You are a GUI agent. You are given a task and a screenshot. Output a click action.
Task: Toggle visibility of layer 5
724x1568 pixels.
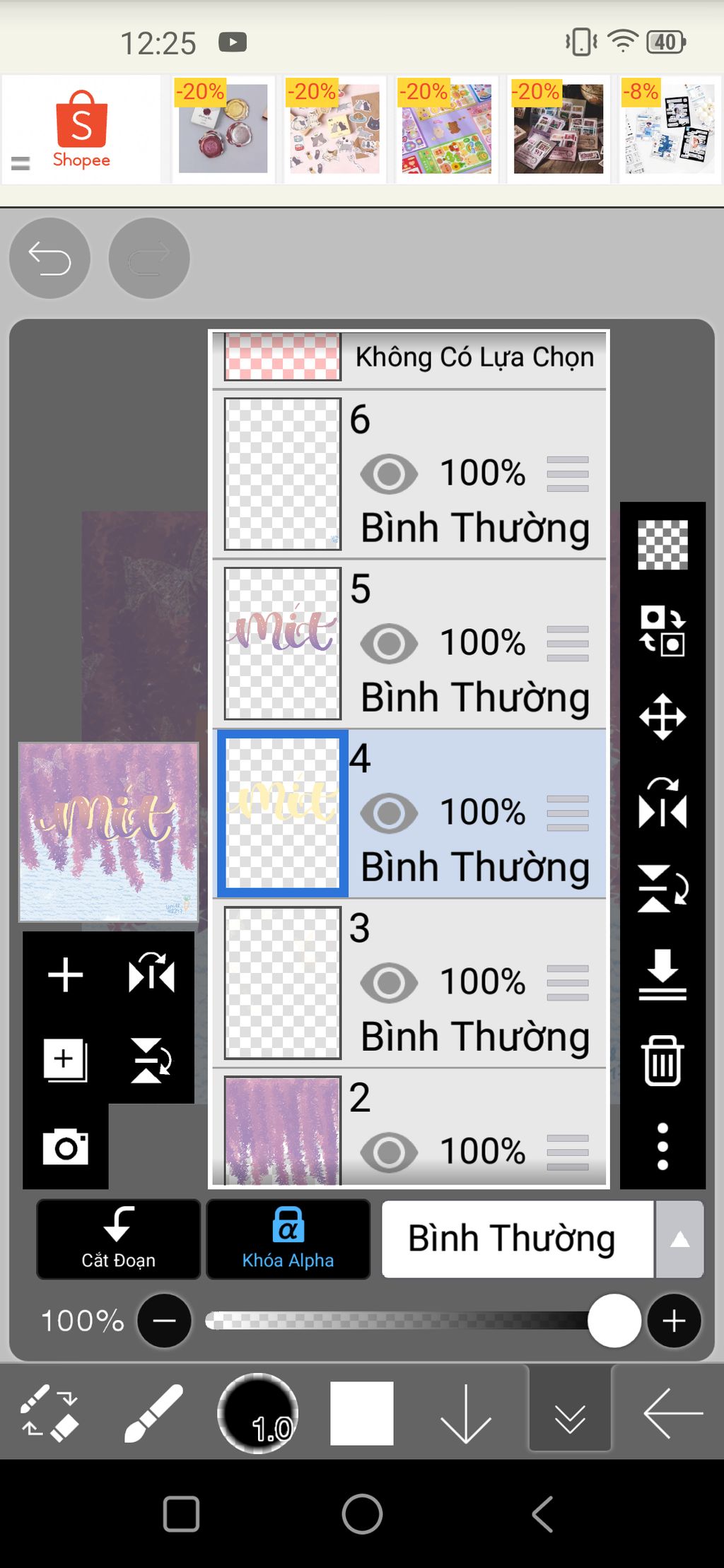(389, 643)
